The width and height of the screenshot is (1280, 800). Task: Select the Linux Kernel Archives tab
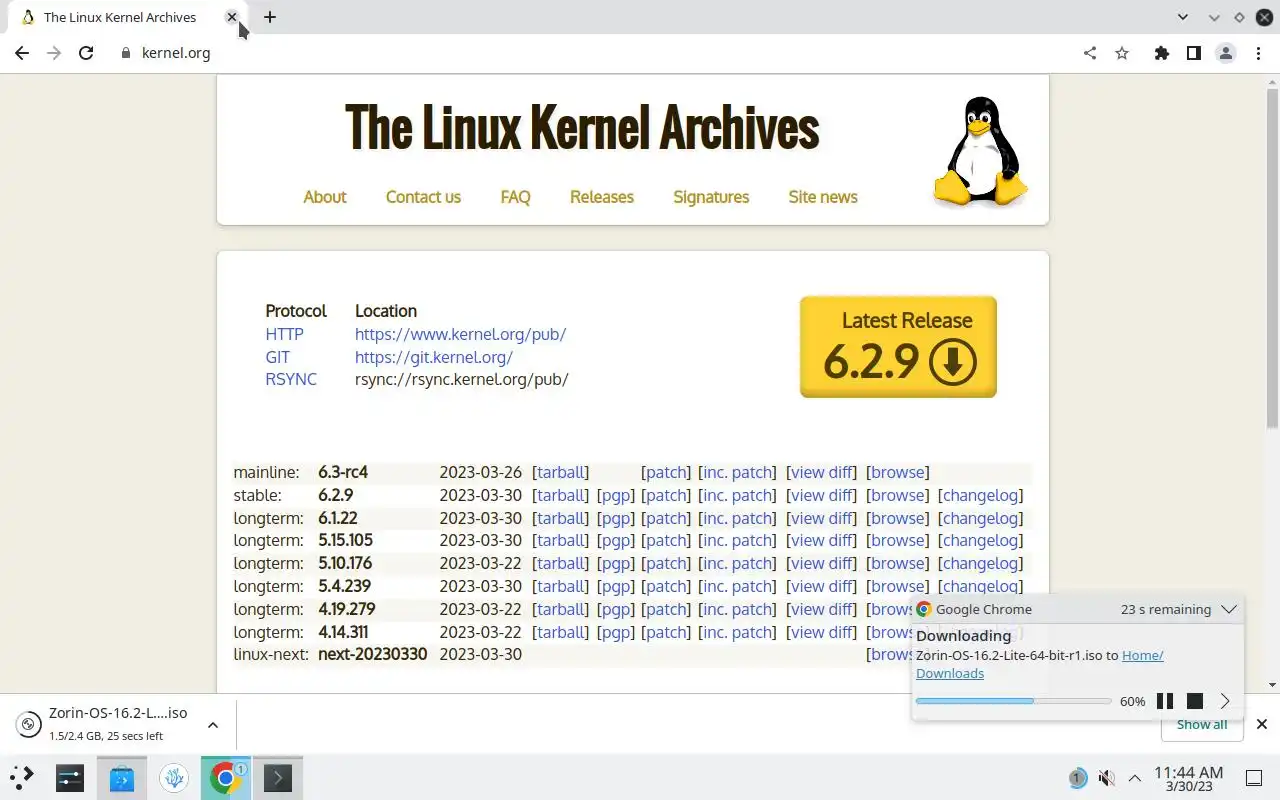pyautogui.click(x=120, y=17)
